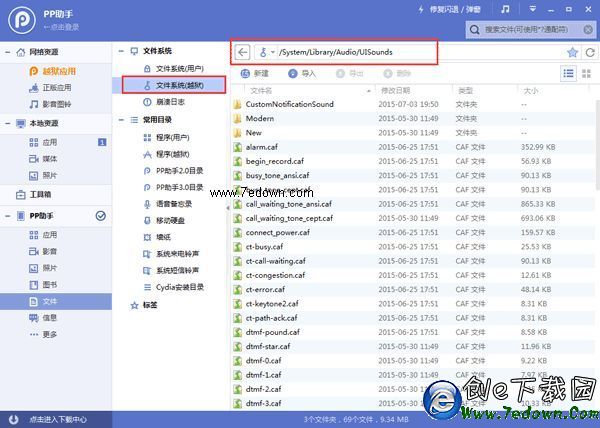
Task: Open 图书 under PP助手 device
Action: 43,285
